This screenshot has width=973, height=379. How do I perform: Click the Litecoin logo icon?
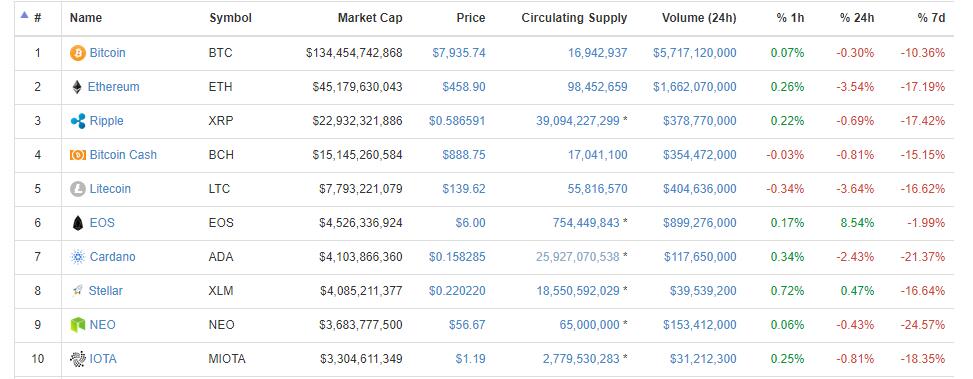click(78, 189)
